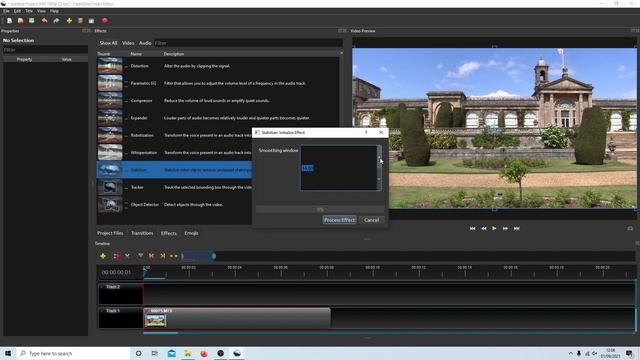The image size is (640, 360).
Task: Click the Previous Marker icon in timeline
Action: click(151, 256)
